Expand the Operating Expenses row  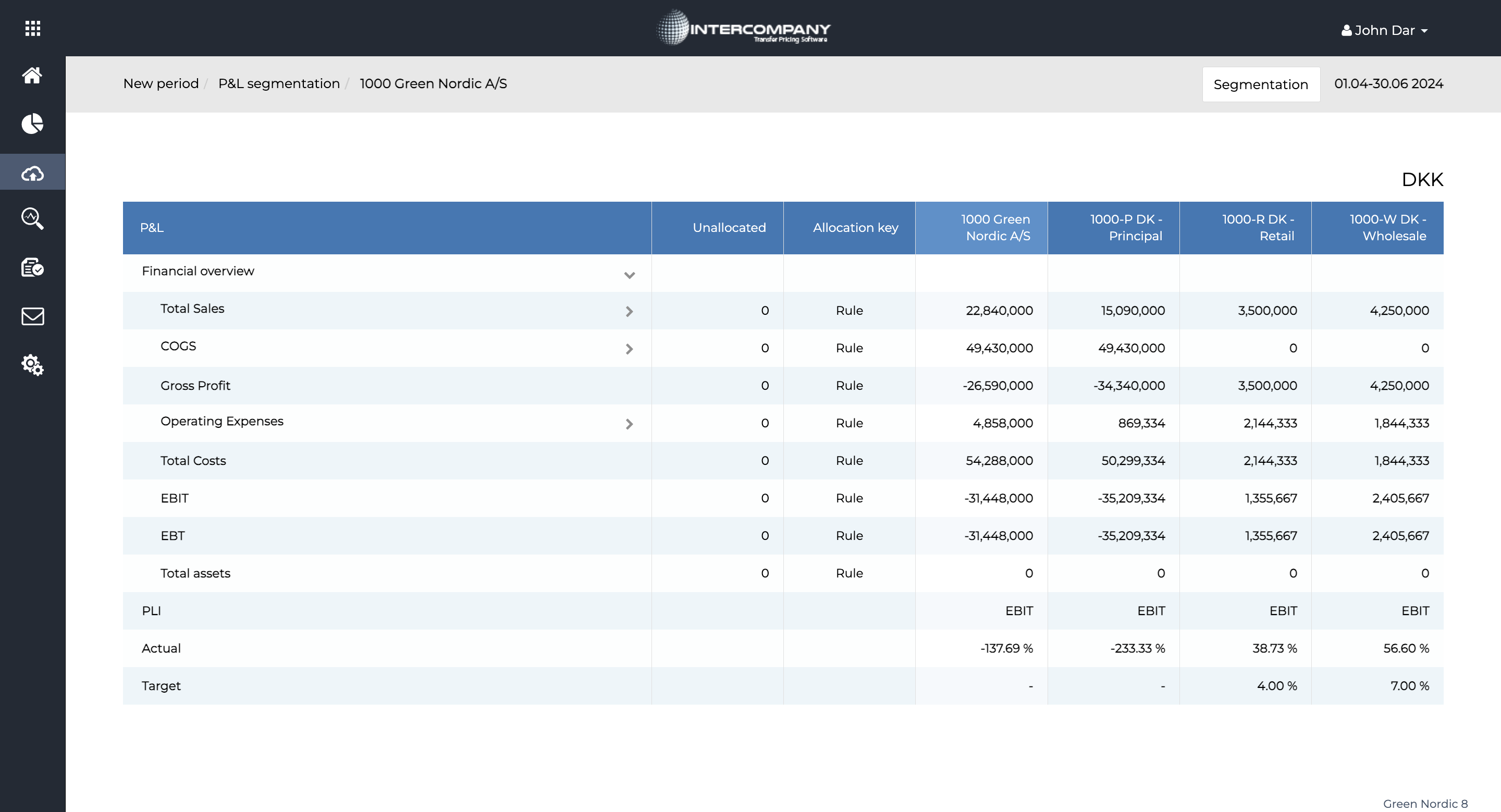tap(629, 424)
